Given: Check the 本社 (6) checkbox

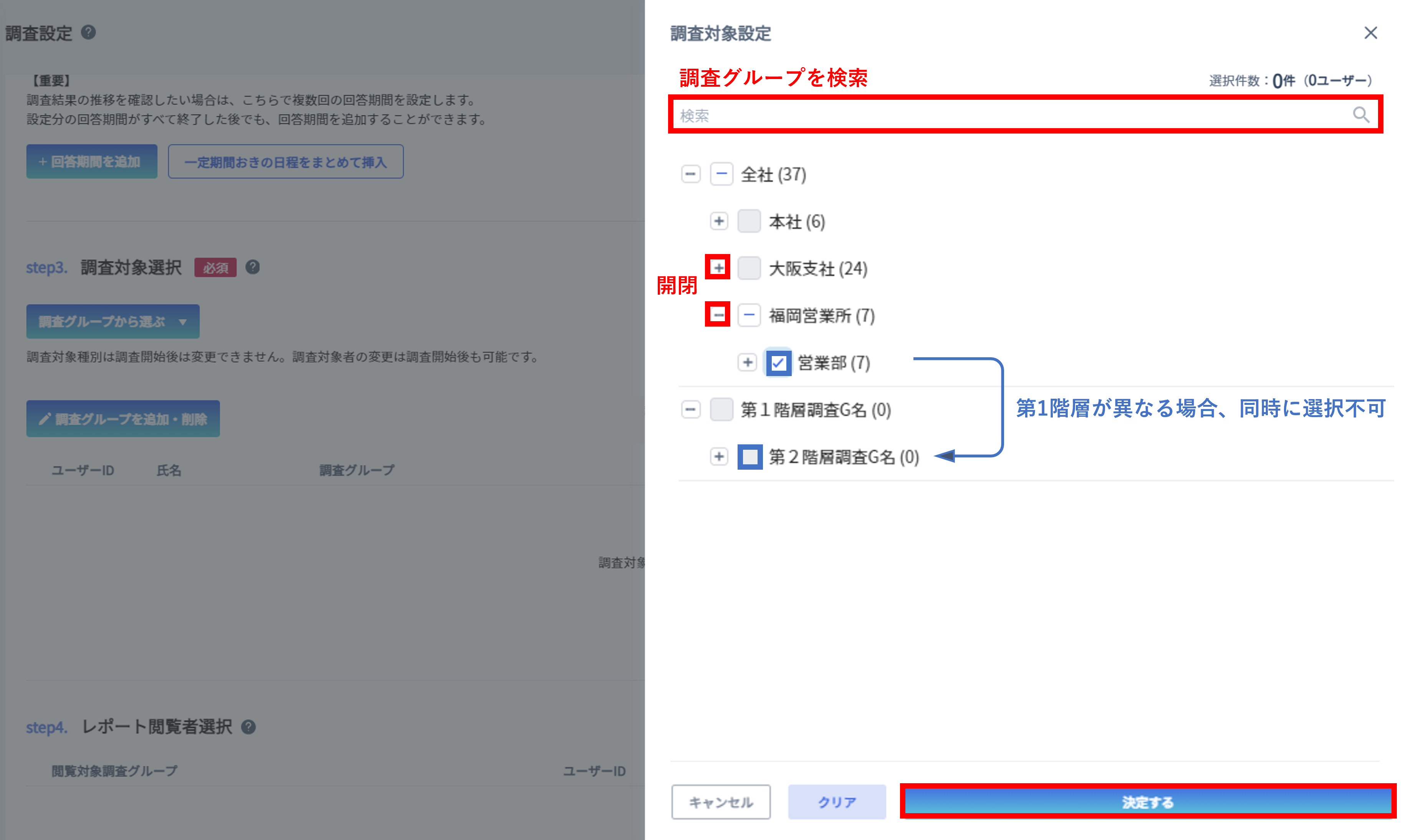Looking at the screenshot, I should point(749,221).
